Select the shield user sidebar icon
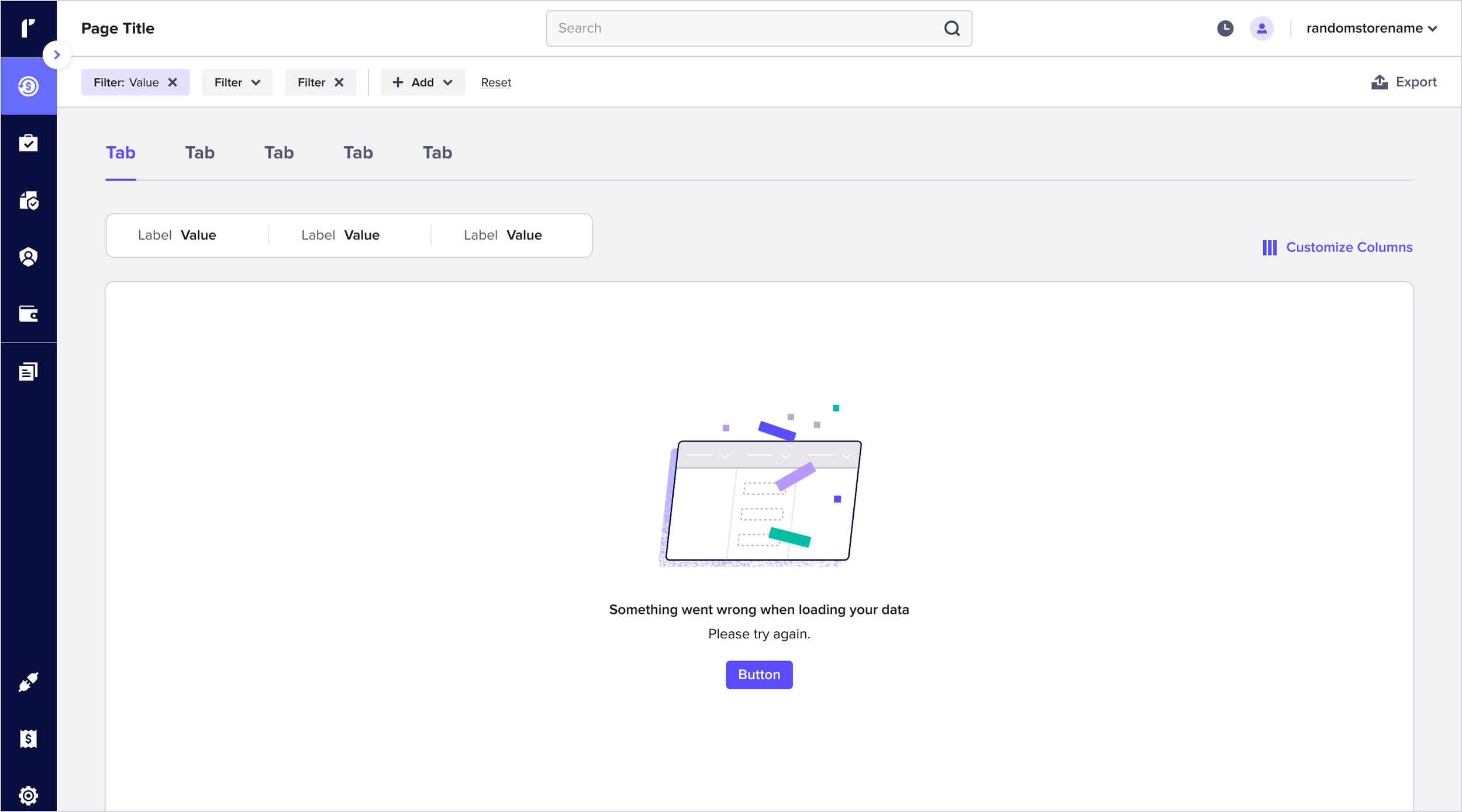This screenshot has height=812, width=1462. tap(28, 257)
